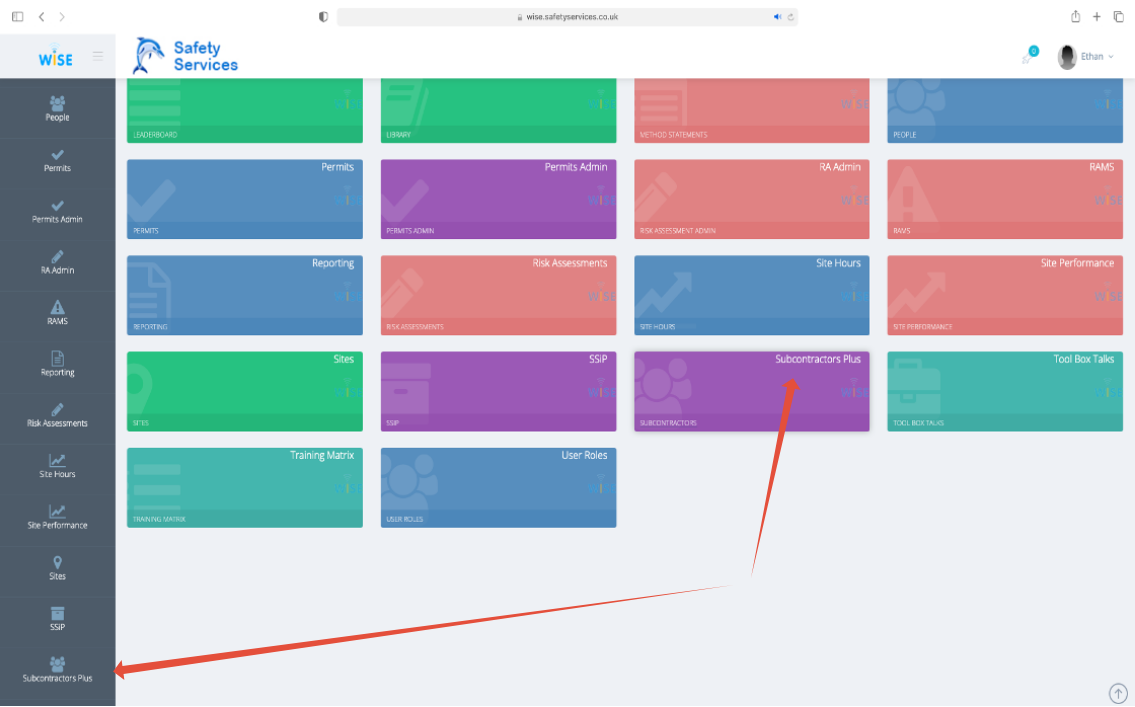
Task: Toggle the Safari sidebar panel button
Action: 17,17
